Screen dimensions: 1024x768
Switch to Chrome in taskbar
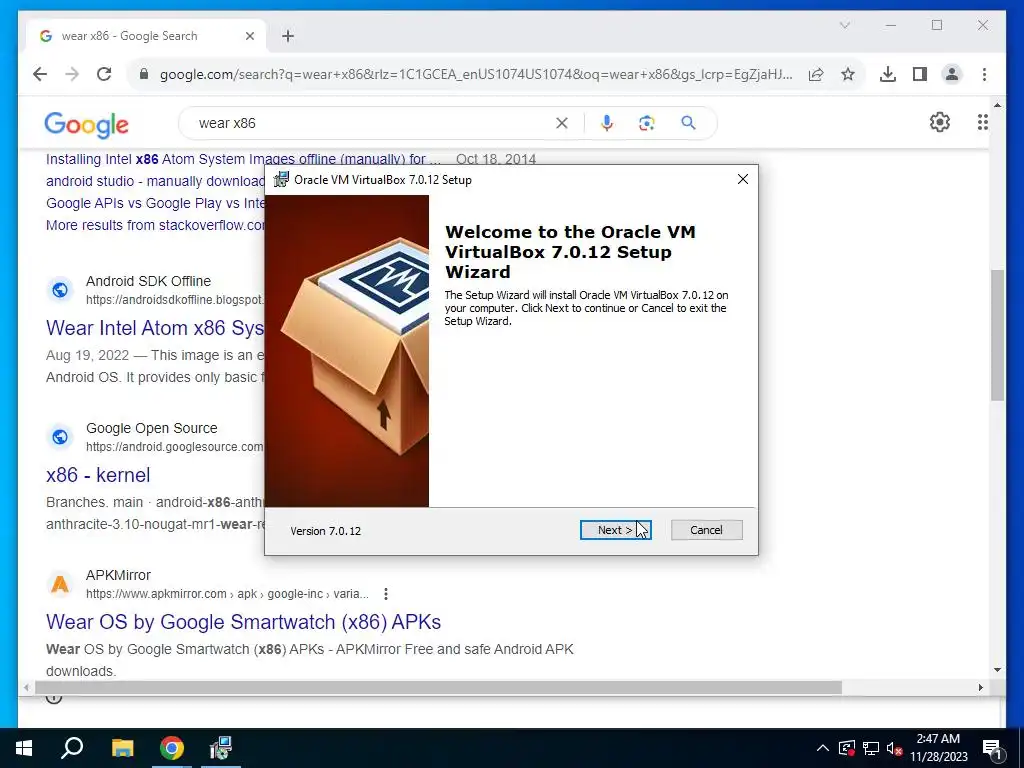tap(172, 748)
